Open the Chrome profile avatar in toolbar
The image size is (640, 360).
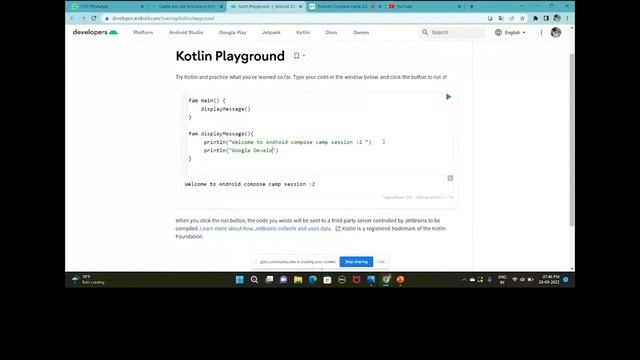tap(557, 18)
